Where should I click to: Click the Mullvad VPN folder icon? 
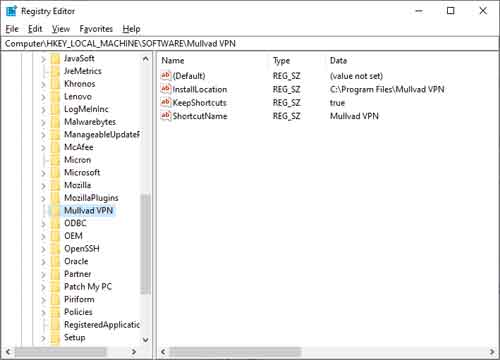tap(55, 211)
